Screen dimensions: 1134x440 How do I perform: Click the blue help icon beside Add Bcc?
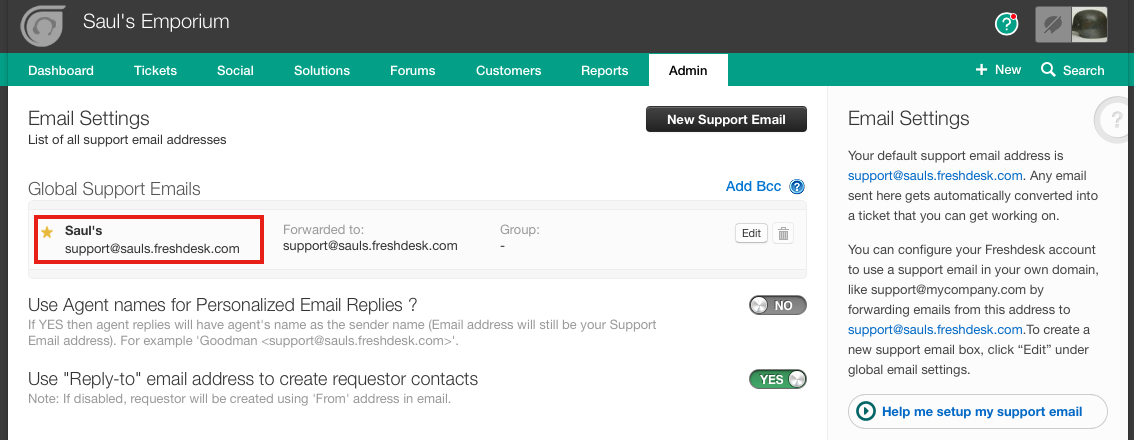[x=797, y=187]
